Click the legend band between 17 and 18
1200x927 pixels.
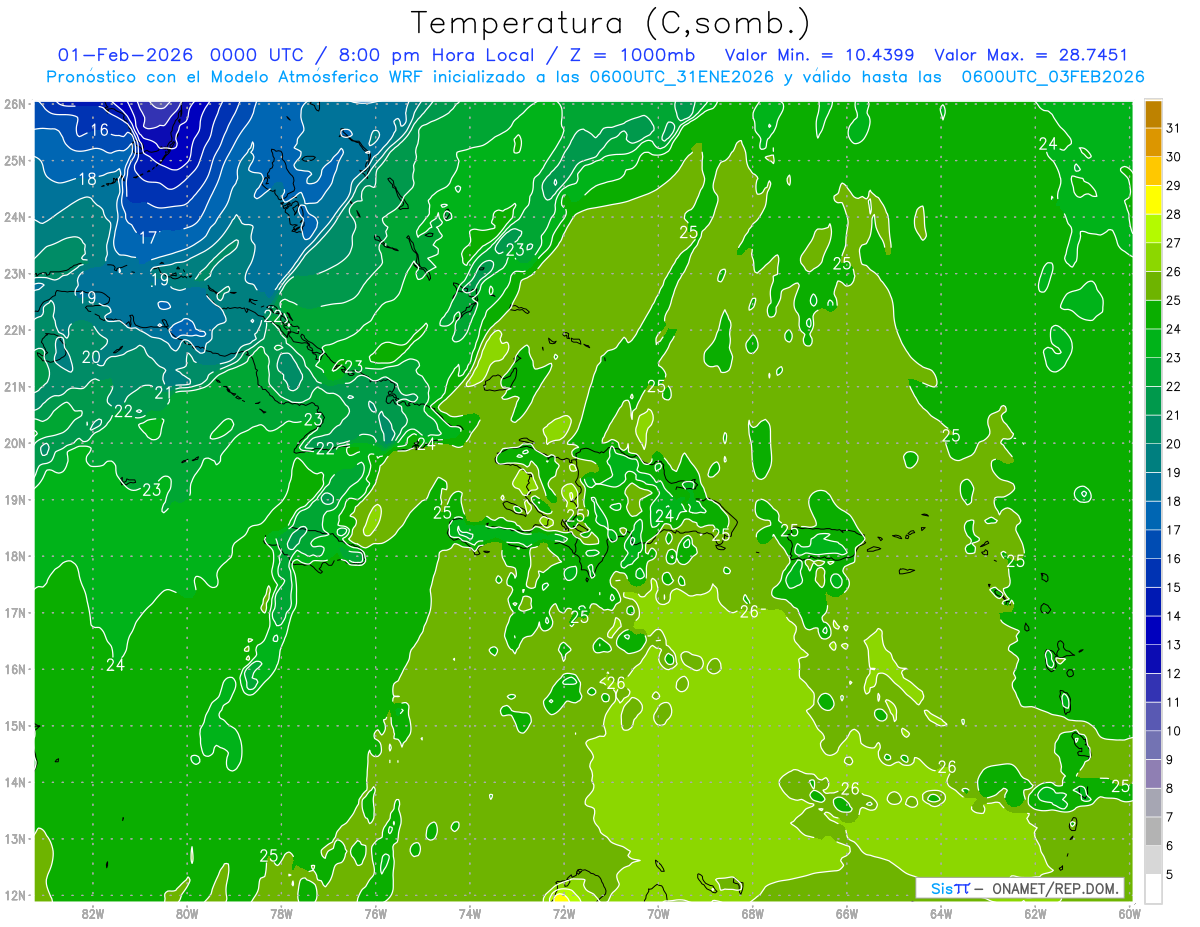point(1154,515)
